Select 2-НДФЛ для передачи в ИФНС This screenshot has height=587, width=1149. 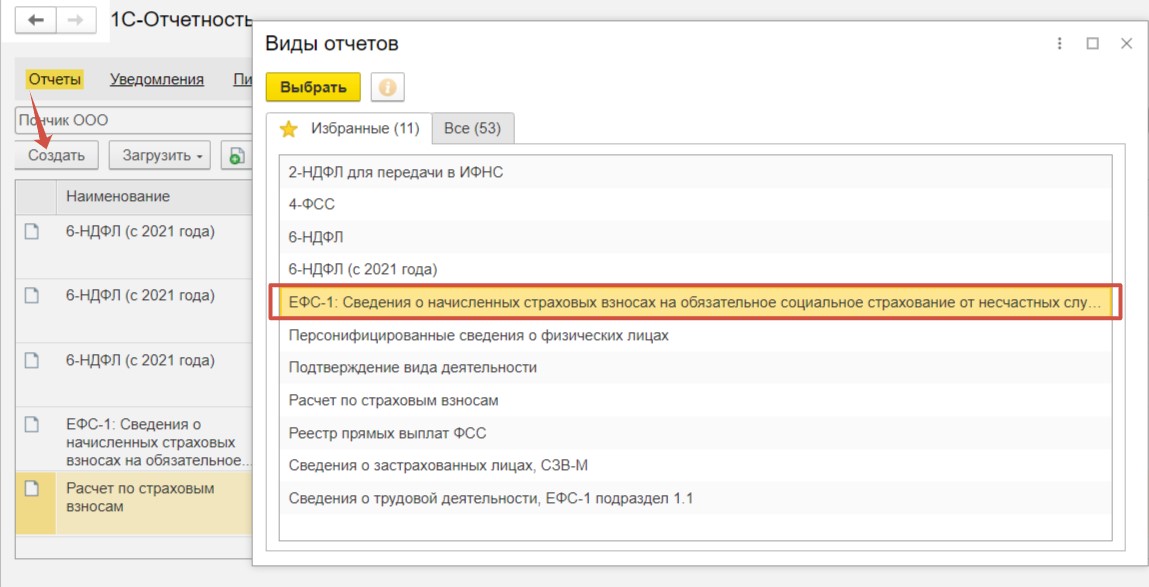pyautogui.click(x=695, y=173)
